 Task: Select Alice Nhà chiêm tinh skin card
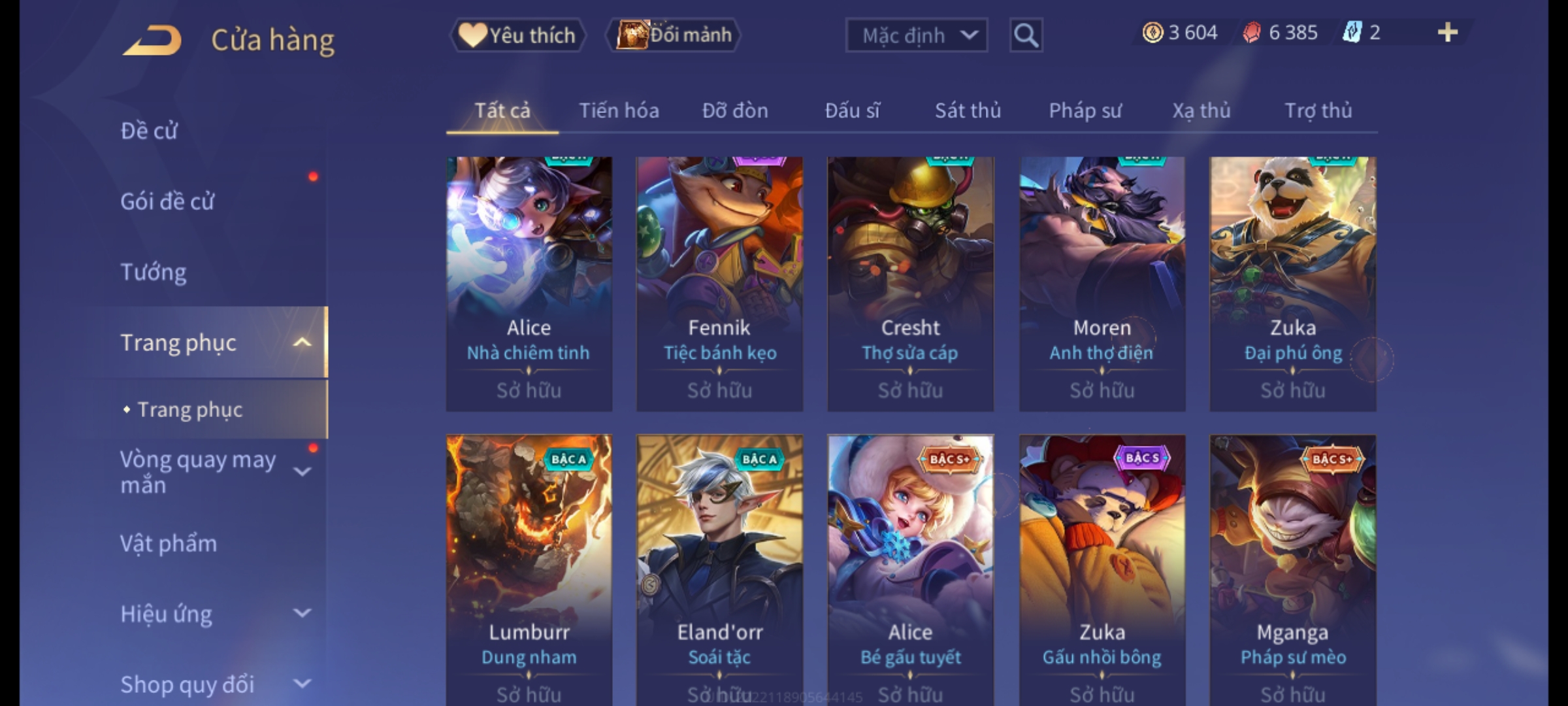coord(529,284)
